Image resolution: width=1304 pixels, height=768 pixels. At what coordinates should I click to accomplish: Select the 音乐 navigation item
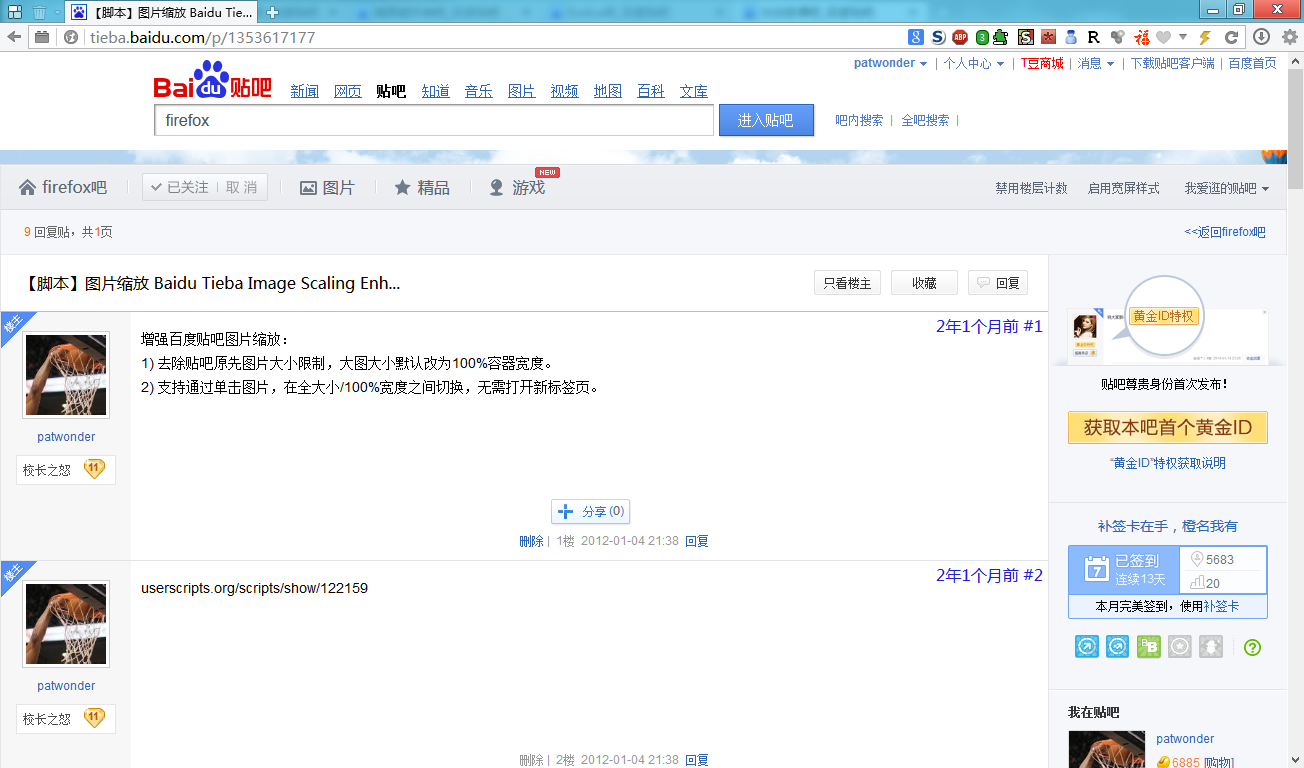coord(478,90)
